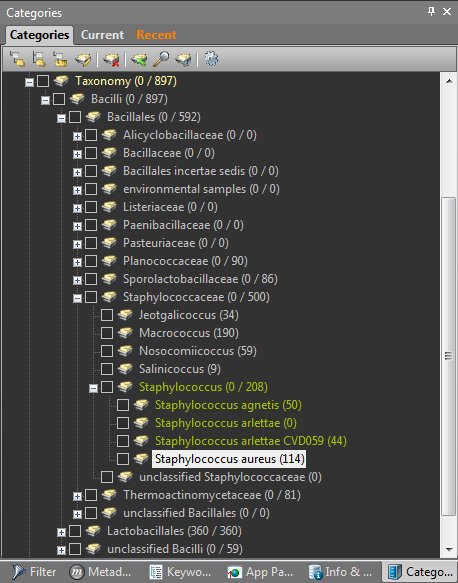Screen dimensions: 458x583
Task: Open the Metadata bottom panel tab
Action: (100, 571)
